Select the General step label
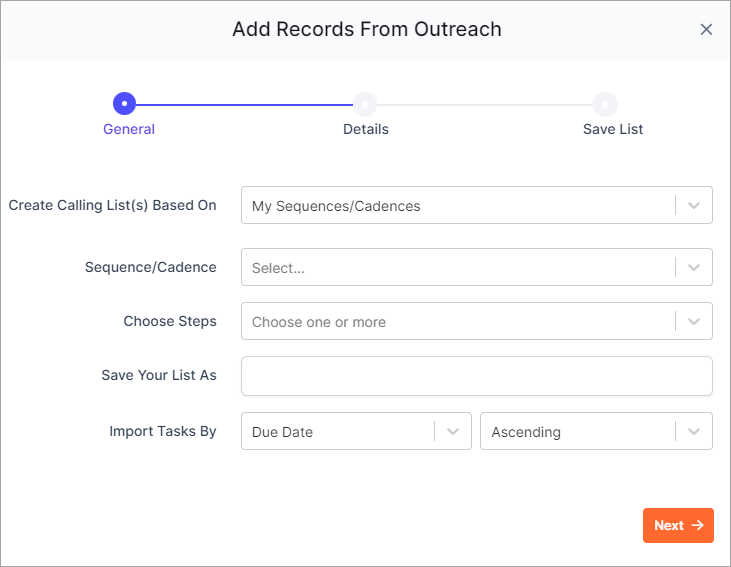Screen dimensions: 731x567 pos(129,129)
